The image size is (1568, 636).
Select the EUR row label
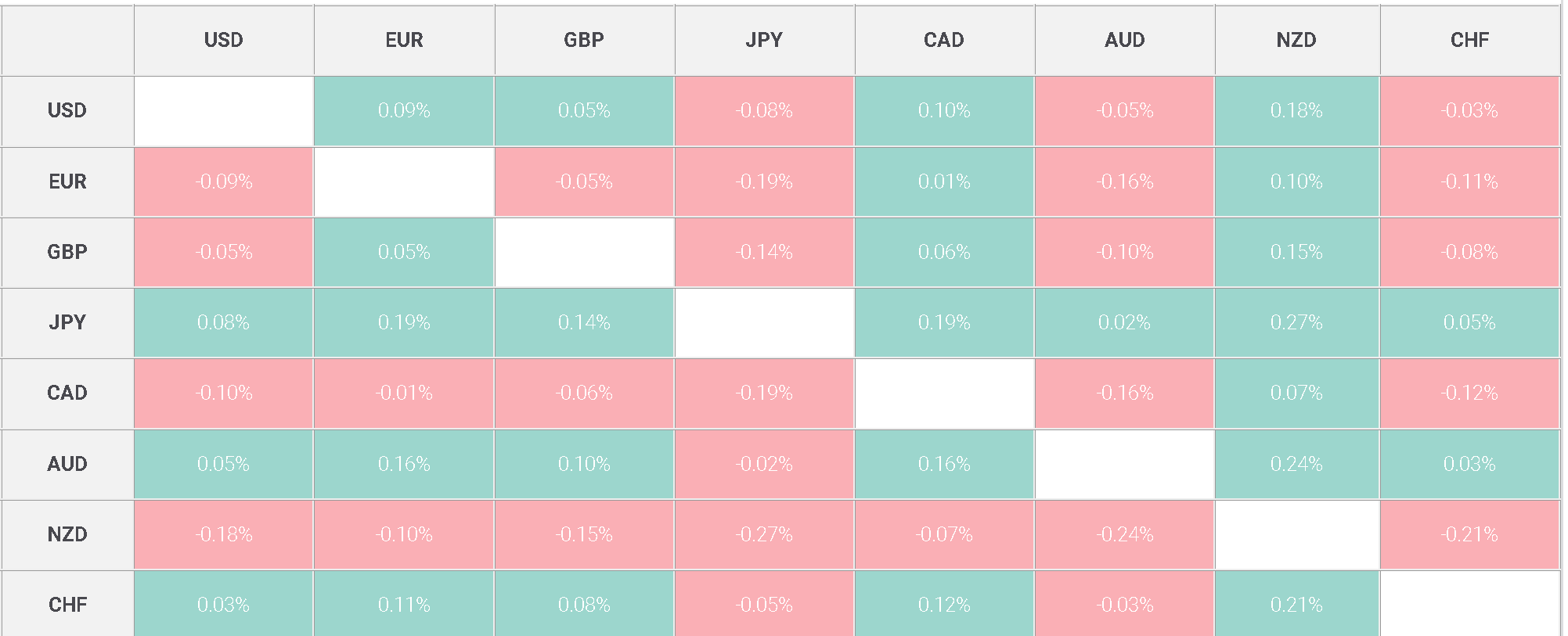67,181
